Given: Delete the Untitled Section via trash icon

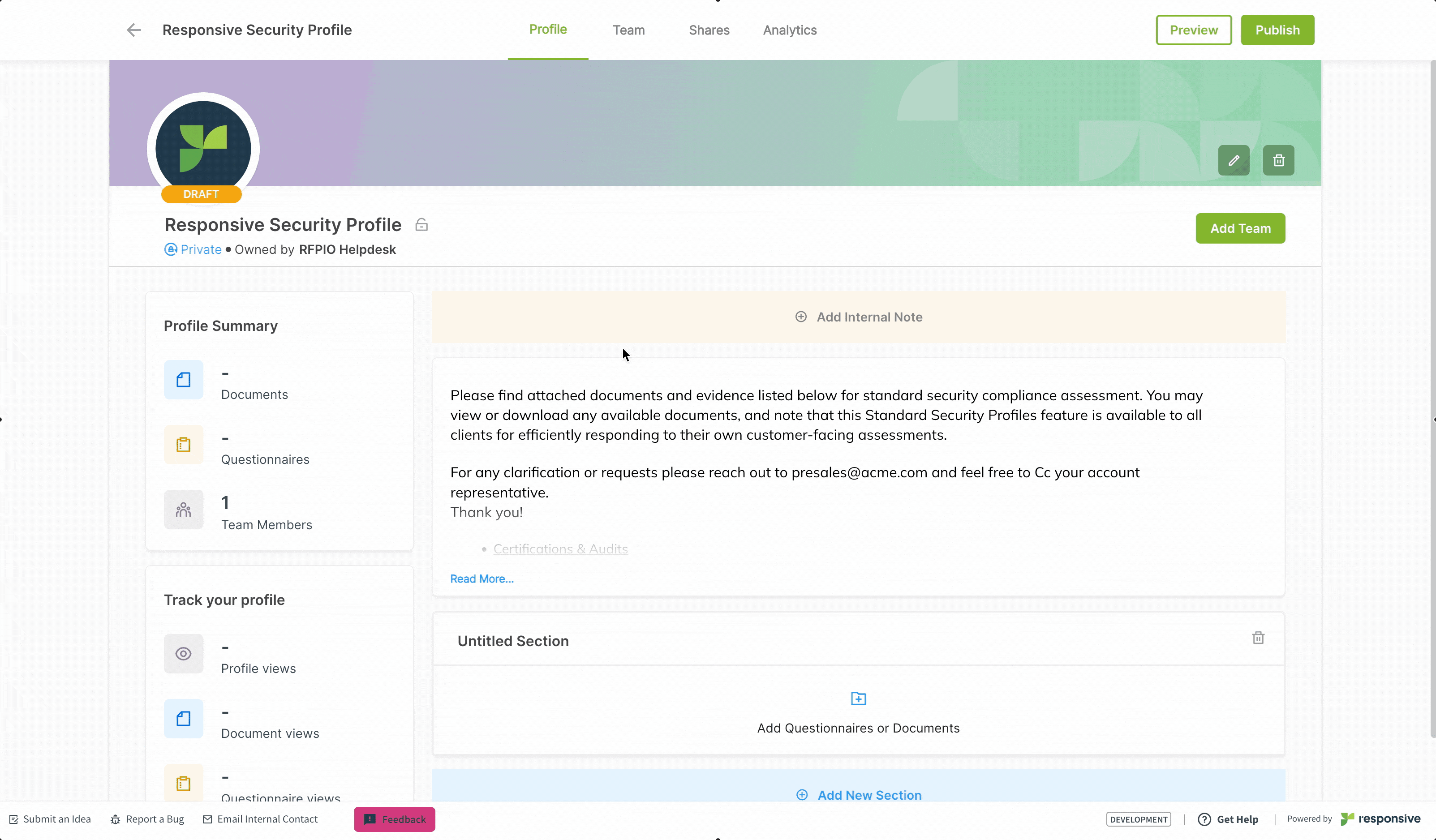Looking at the screenshot, I should (x=1258, y=638).
